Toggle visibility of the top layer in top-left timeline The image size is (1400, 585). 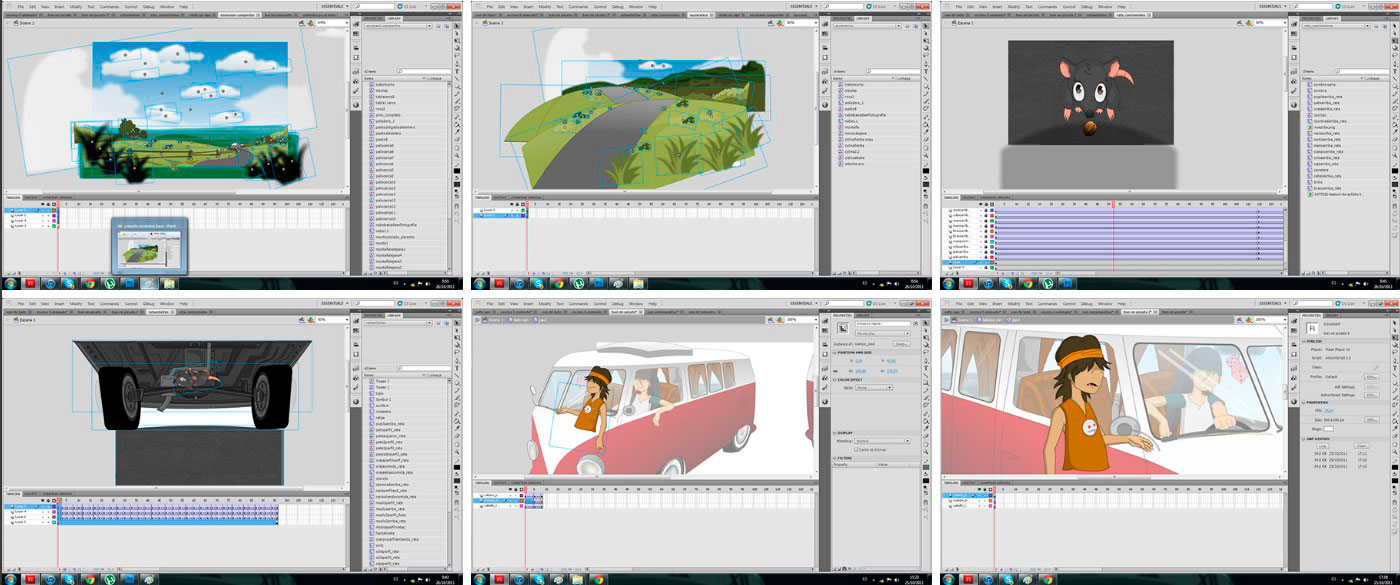pyautogui.click(x=43, y=209)
